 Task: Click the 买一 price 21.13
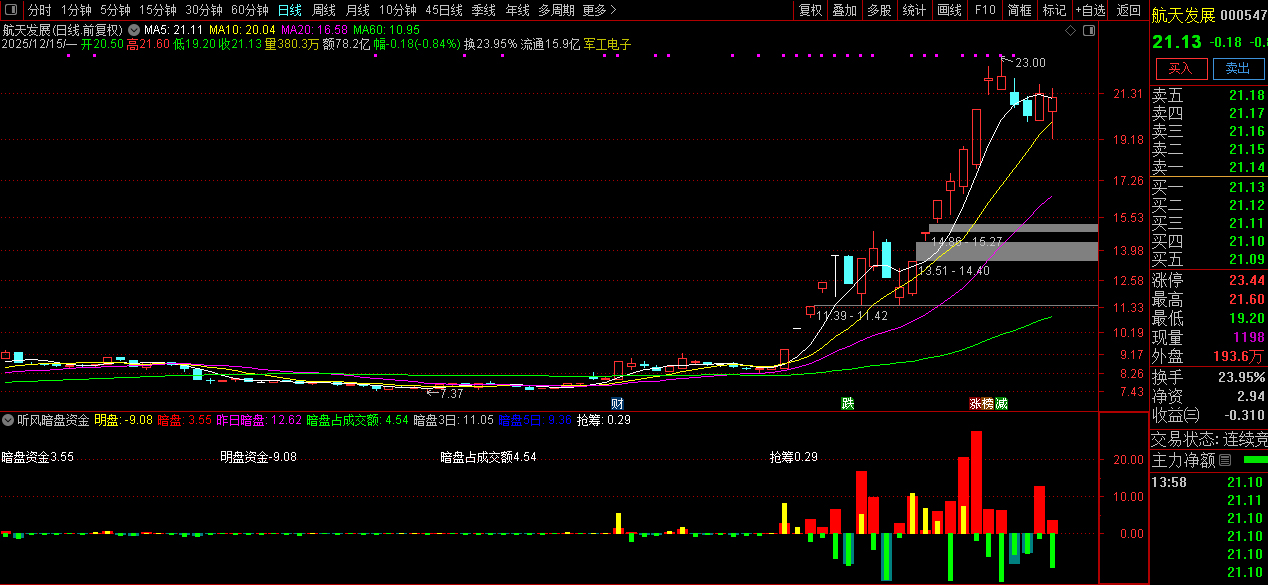[x=1247, y=187]
